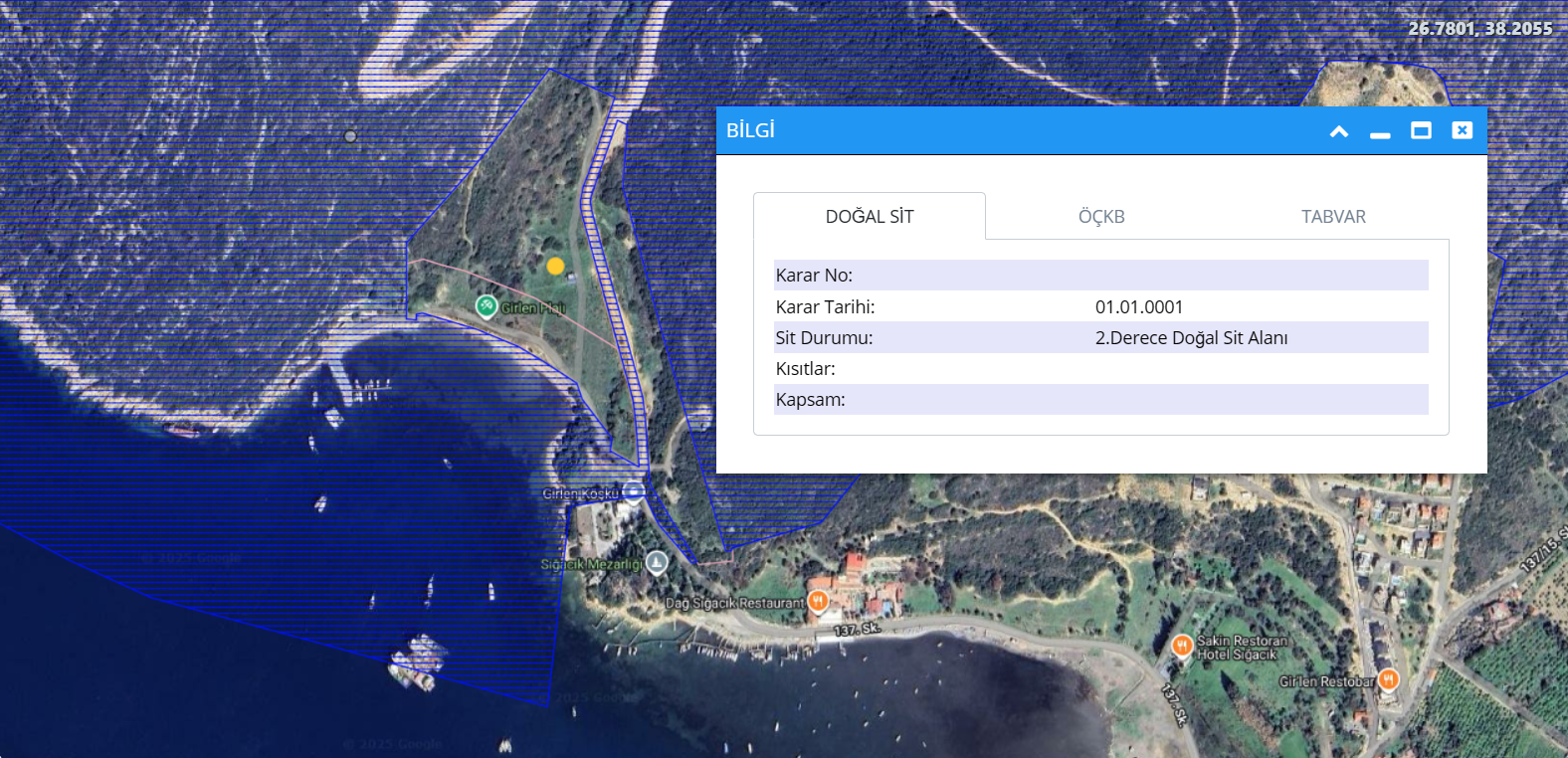Minimize the BİLGİ info panel

coord(1380,132)
